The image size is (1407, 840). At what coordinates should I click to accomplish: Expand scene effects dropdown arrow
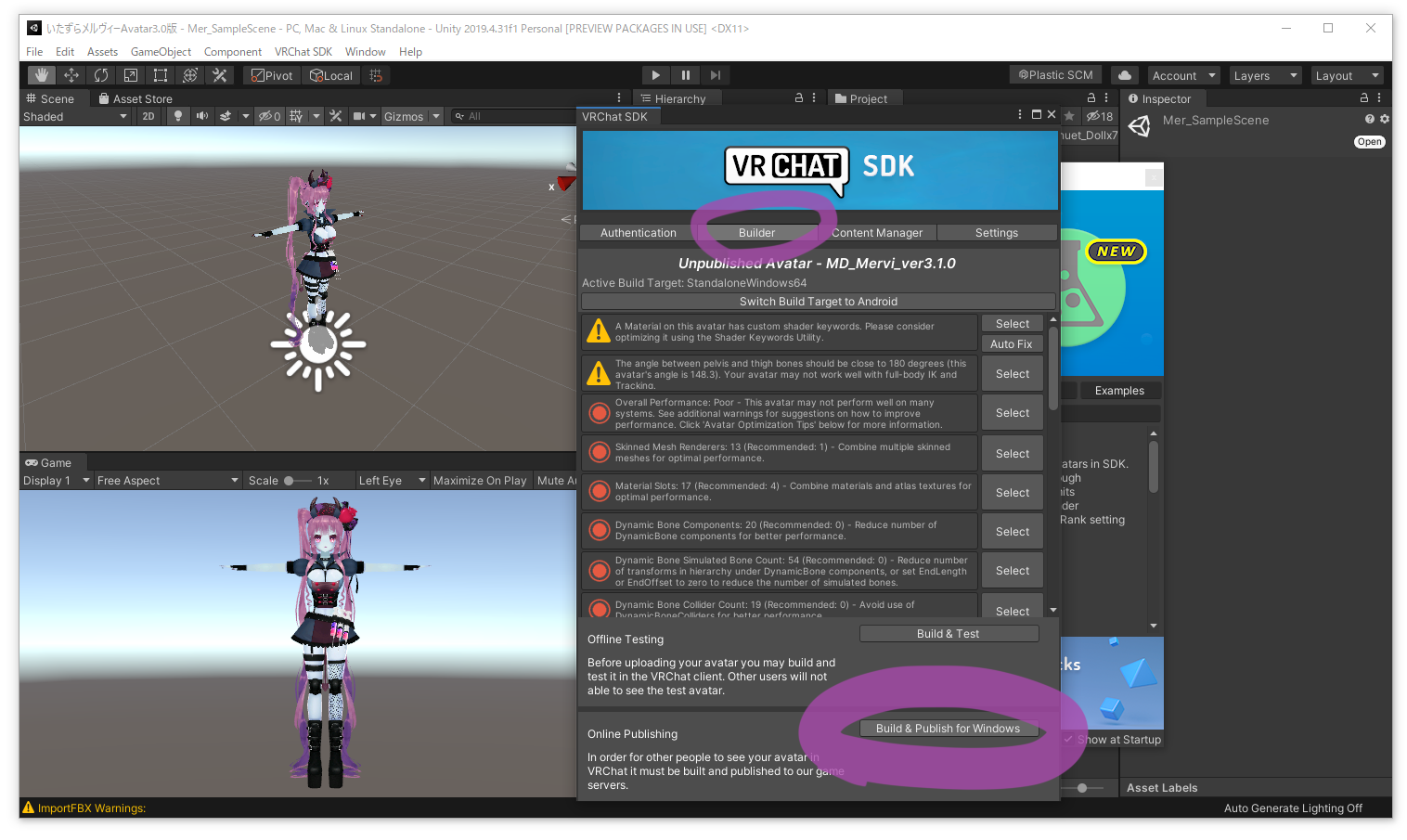(x=245, y=116)
